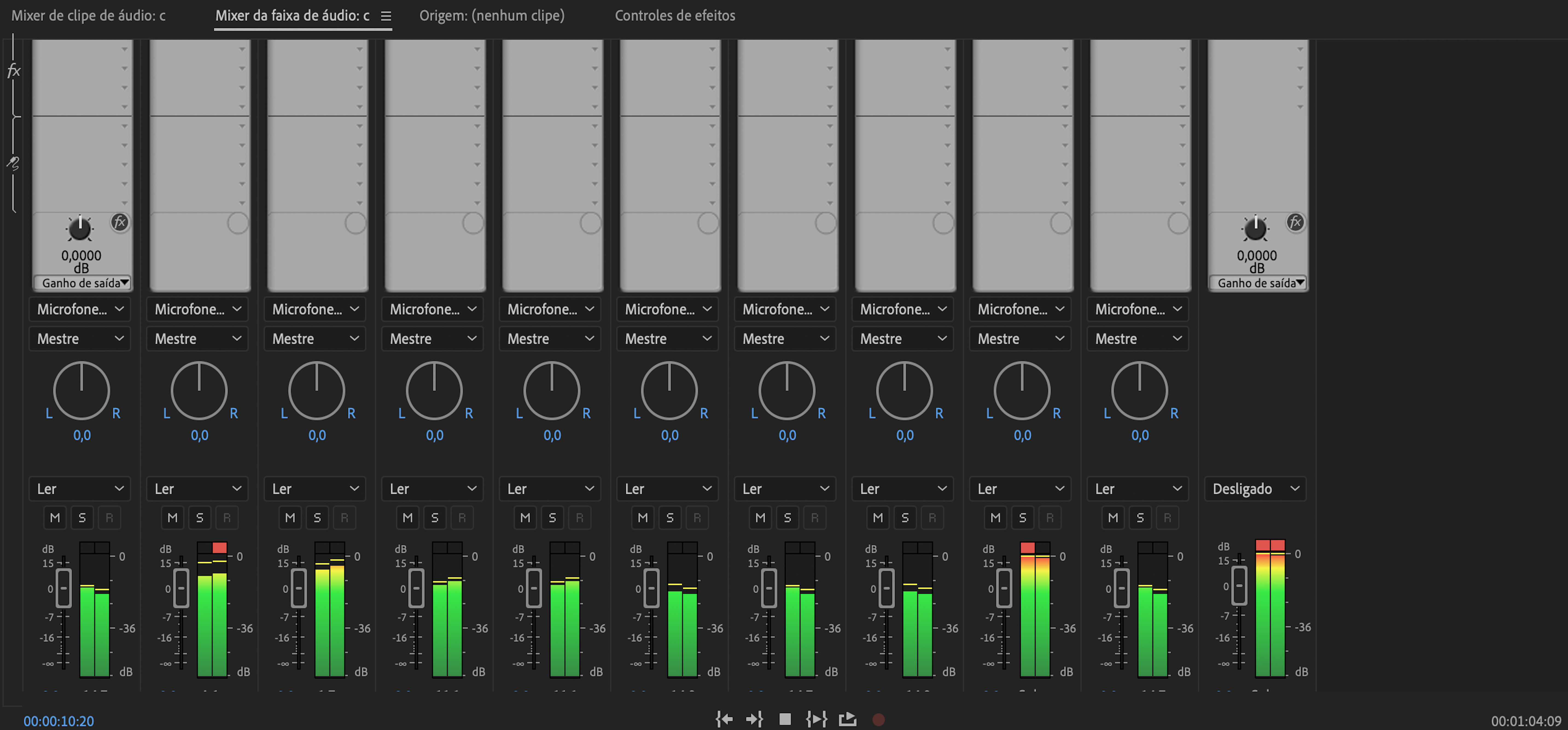This screenshot has height=730, width=1568.
Task: Open the master automation mode Desligado dropdown
Action: coord(1255,488)
